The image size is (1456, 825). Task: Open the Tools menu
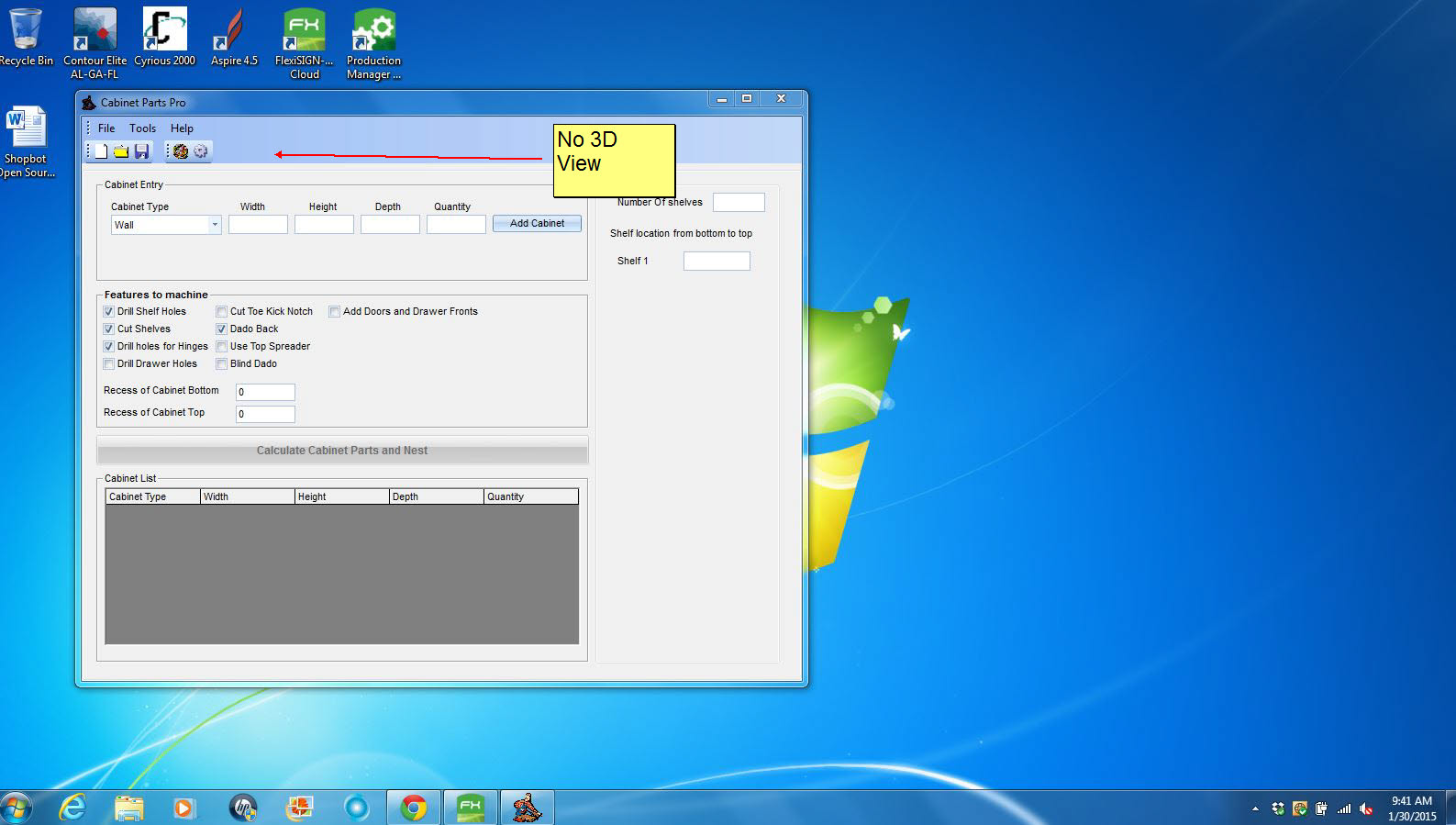pos(142,128)
